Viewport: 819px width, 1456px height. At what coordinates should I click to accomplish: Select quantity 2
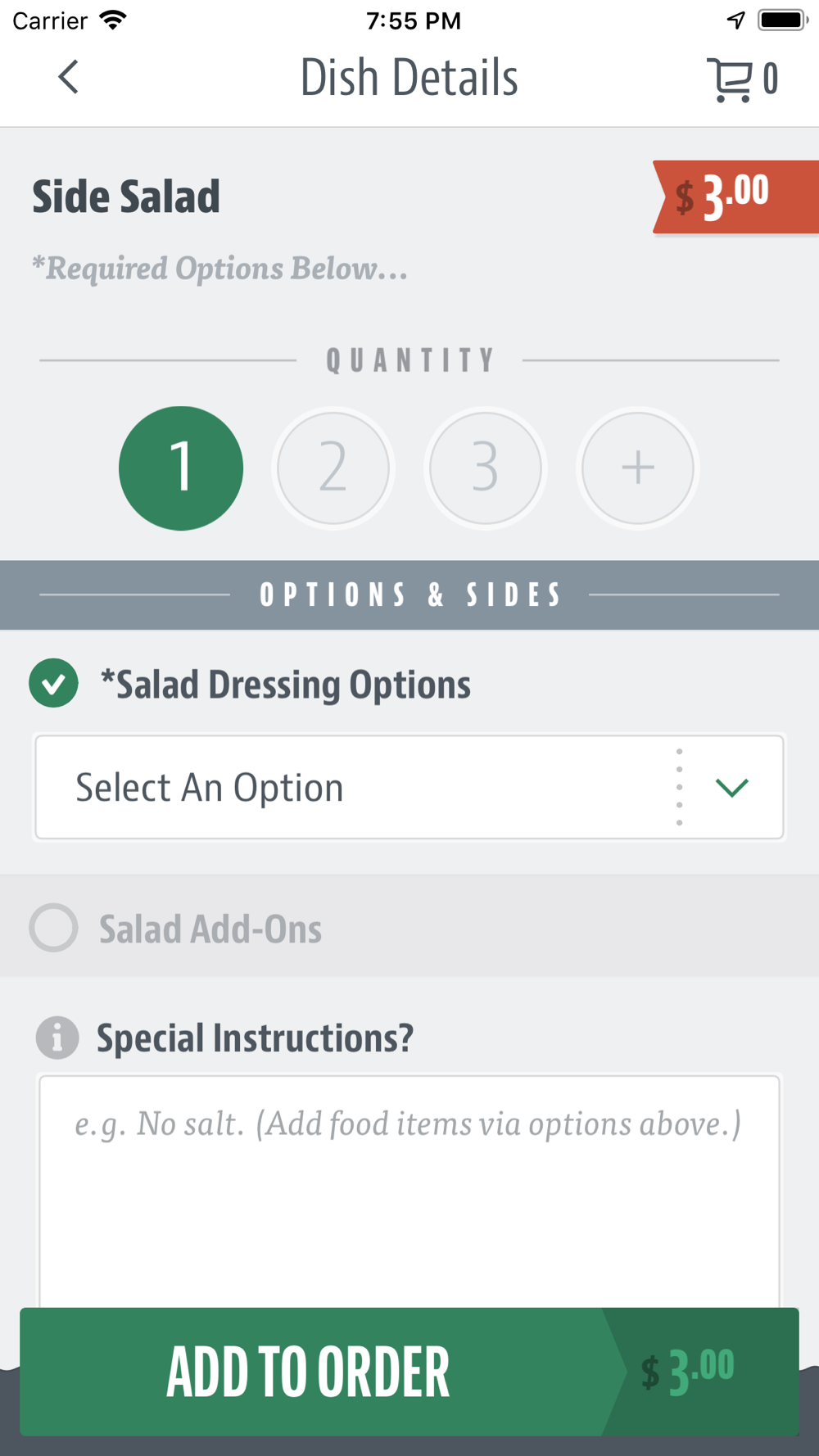(333, 468)
